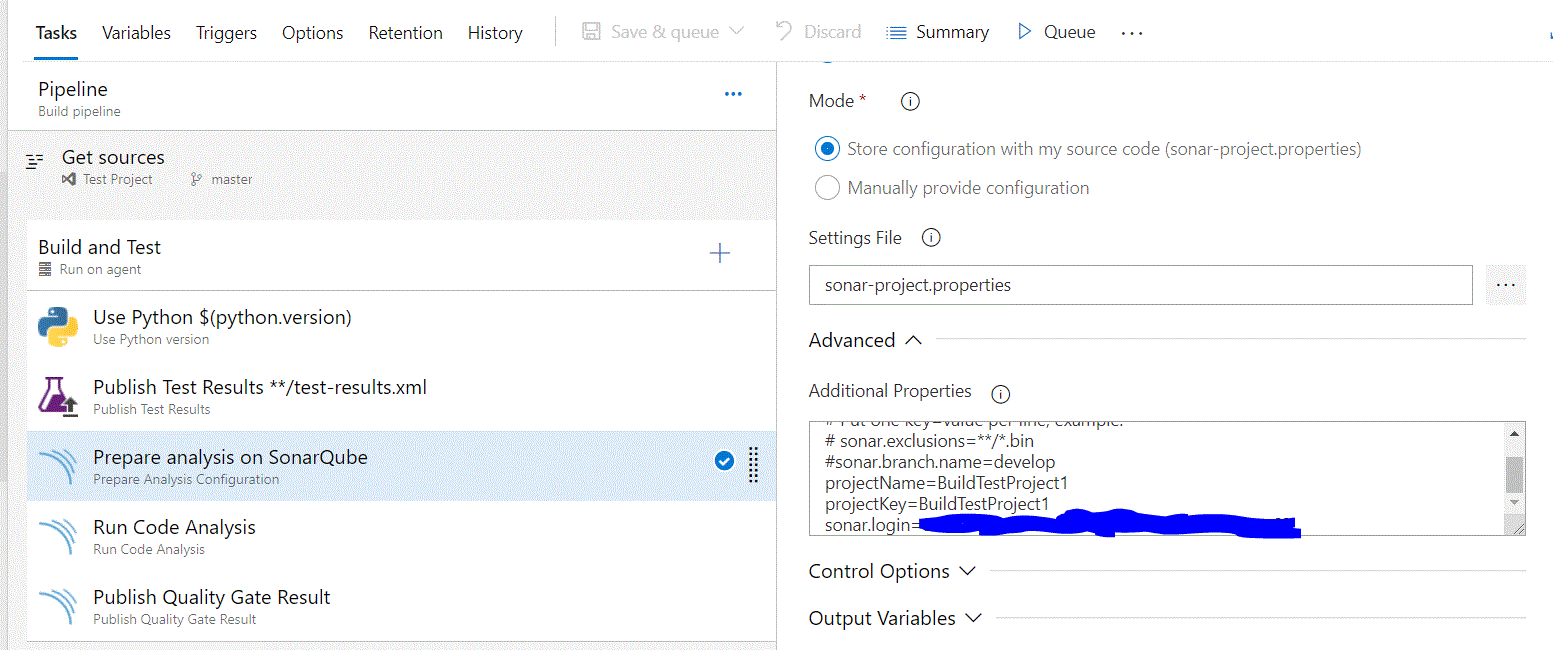This screenshot has width=1553, height=650.
Task: Click the Settings File input field
Action: (x=1140, y=285)
